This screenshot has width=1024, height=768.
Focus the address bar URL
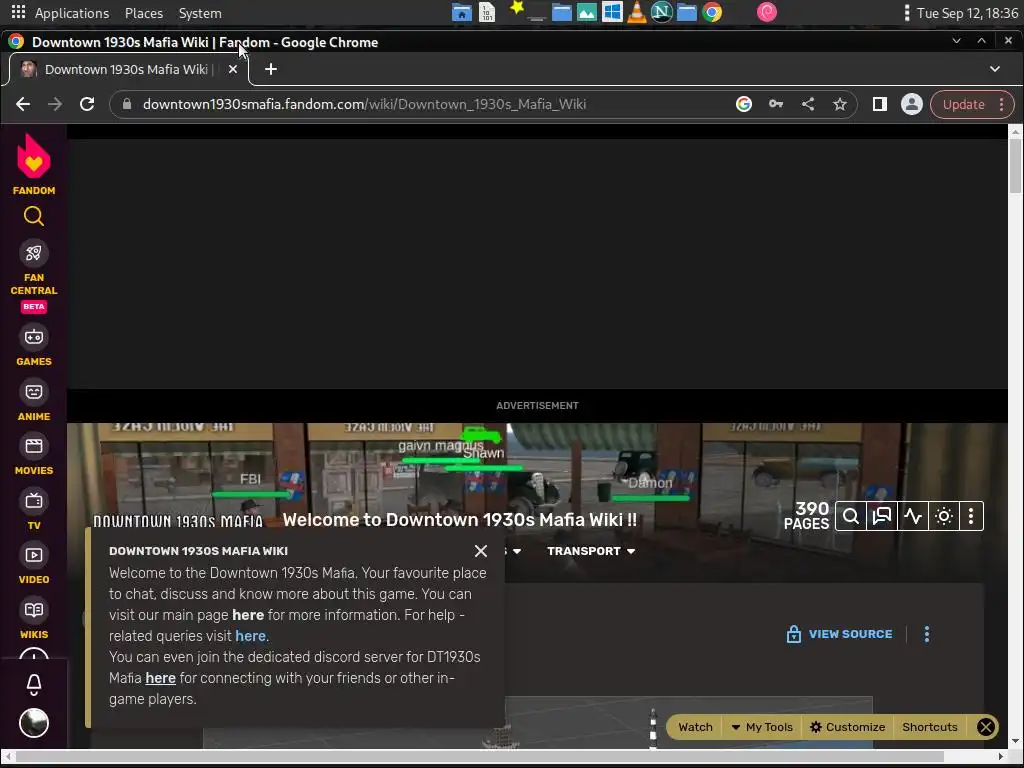coord(364,104)
